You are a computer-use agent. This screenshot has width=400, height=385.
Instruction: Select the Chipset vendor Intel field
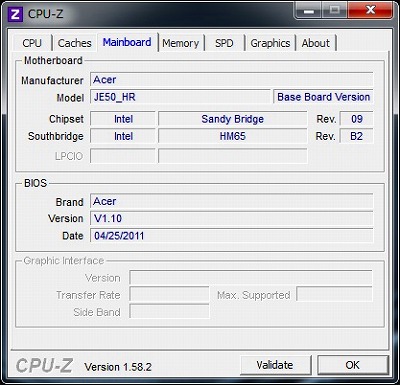(123, 119)
